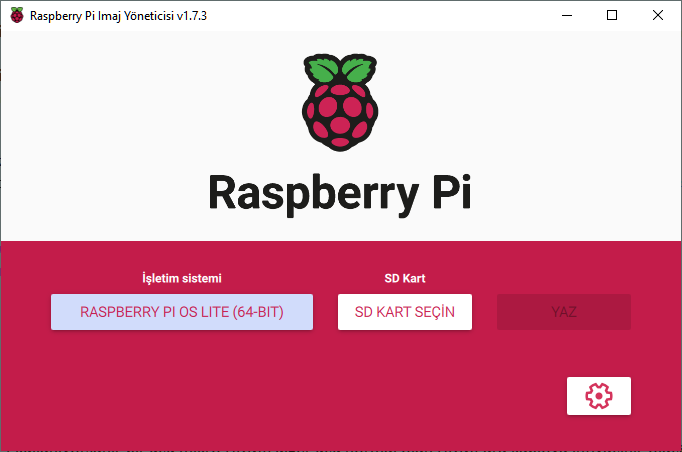Viewport: 682px width, 452px height.
Task: Choose operating system RASPBERRY PI OS LITE (64-BIT)
Action: pos(182,312)
